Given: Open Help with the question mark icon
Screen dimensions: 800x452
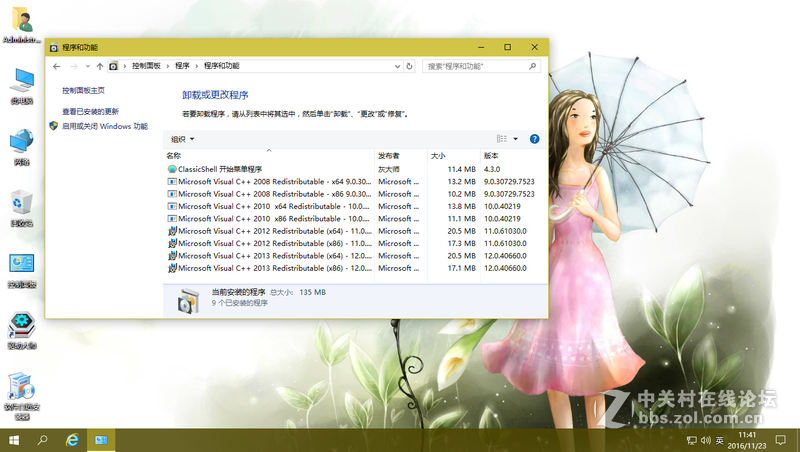Looking at the screenshot, I should pyautogui.click(x=534, y=139).
